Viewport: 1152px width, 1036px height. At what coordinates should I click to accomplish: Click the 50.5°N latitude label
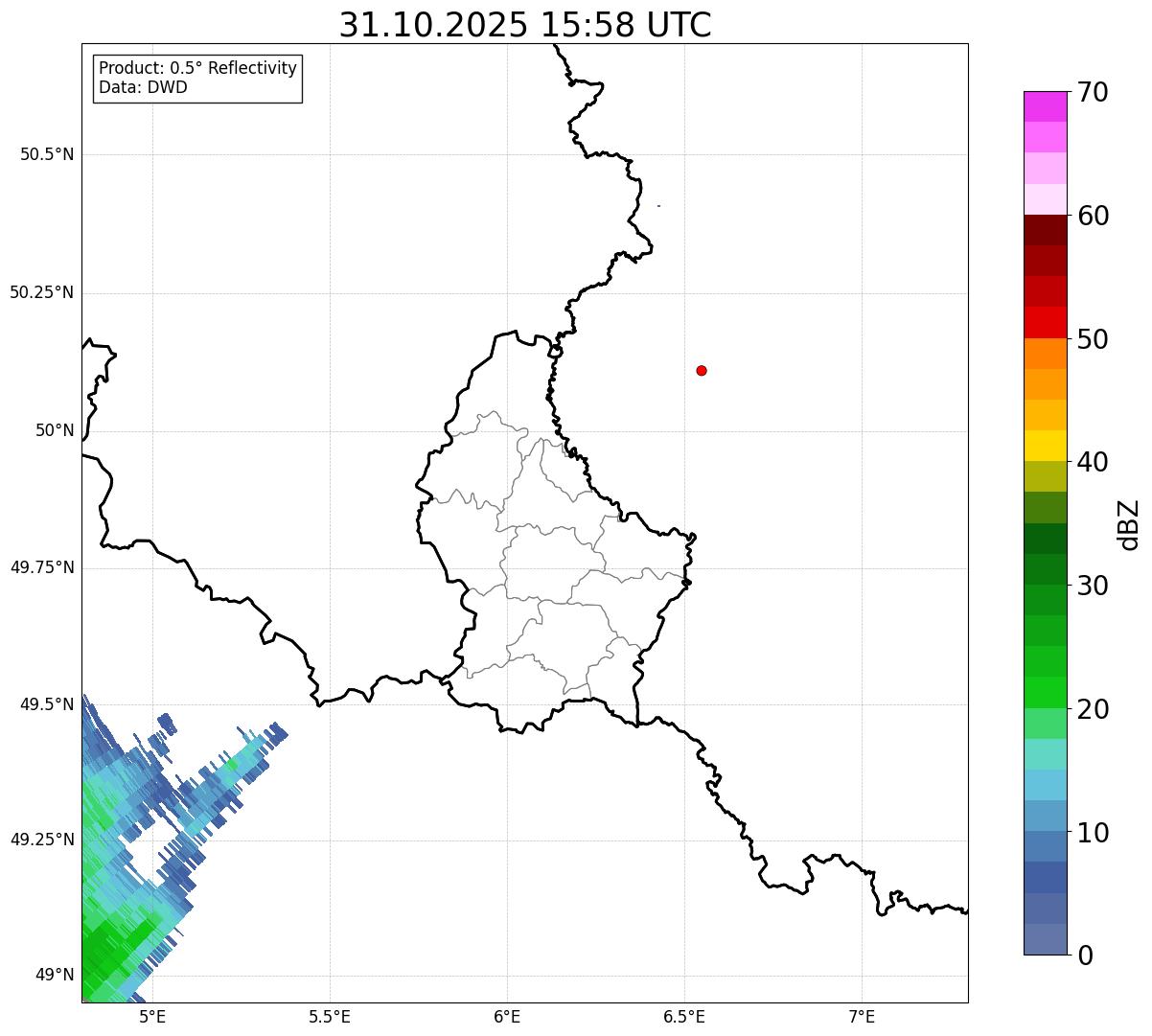click(x=47, y=154)
